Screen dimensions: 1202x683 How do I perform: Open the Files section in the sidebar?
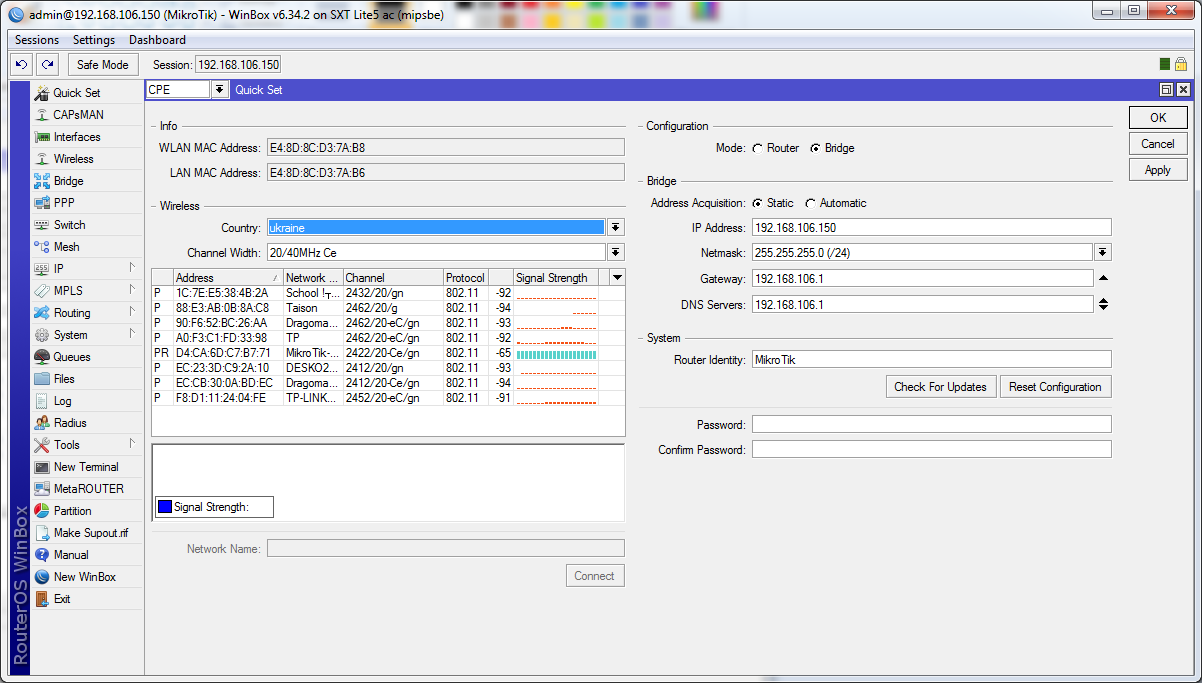[64, 379]
